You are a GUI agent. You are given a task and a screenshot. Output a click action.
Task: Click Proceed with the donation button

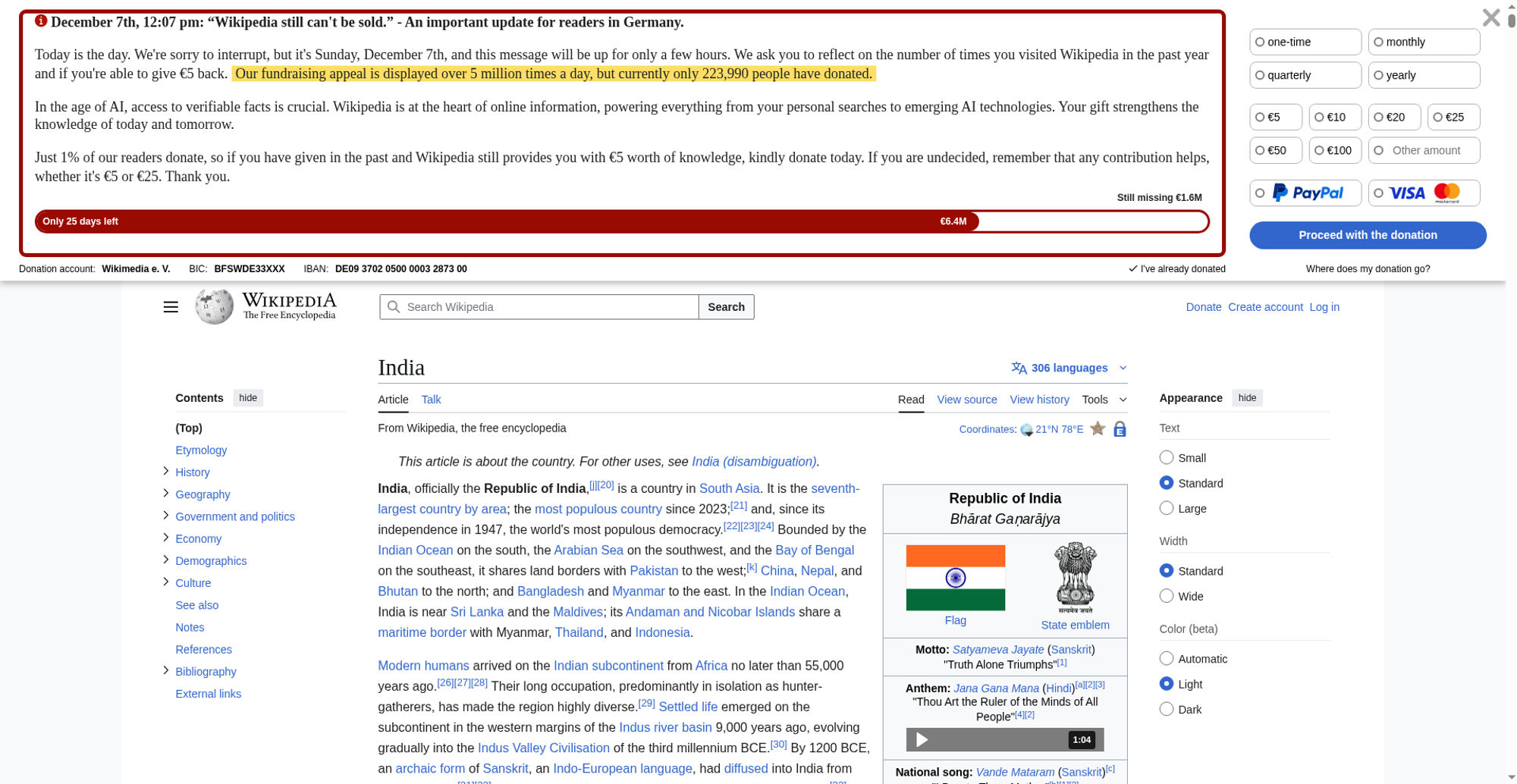1367,235
